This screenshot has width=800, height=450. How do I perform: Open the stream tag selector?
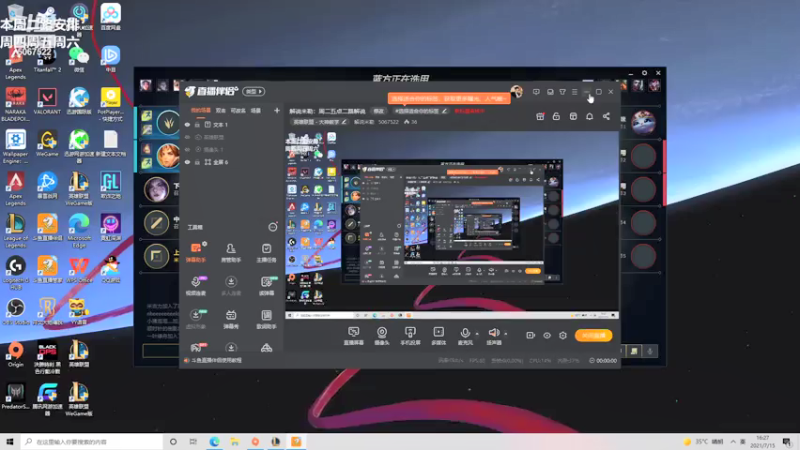click(x=420, y=111)
